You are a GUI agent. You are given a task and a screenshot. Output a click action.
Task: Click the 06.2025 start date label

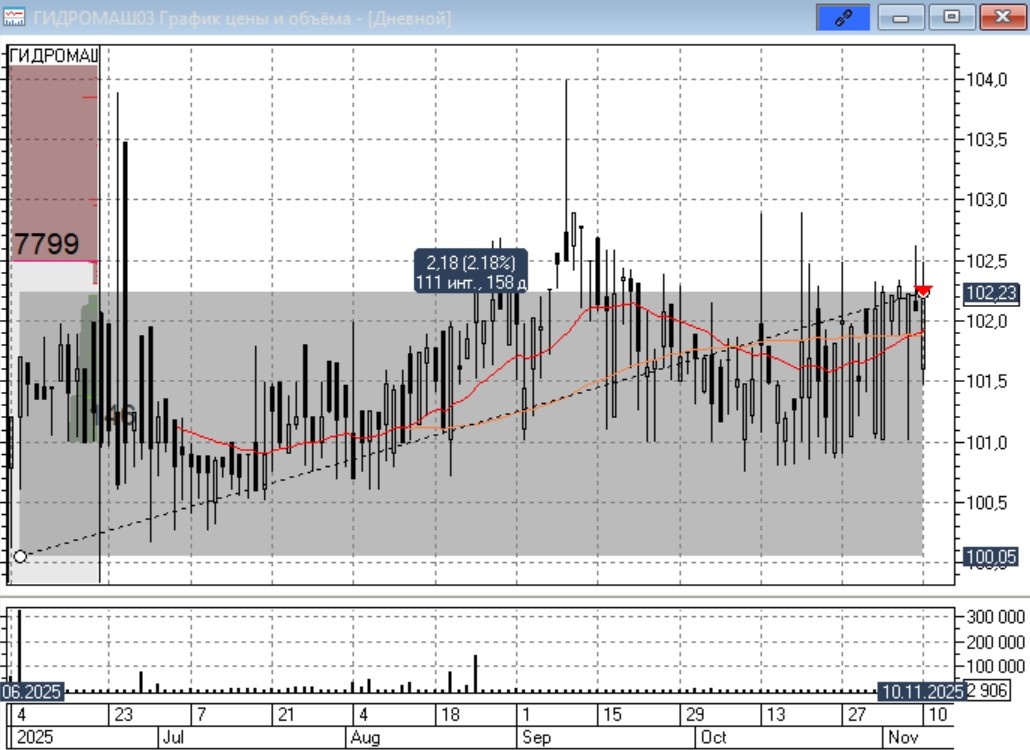(x=32, y=692)
